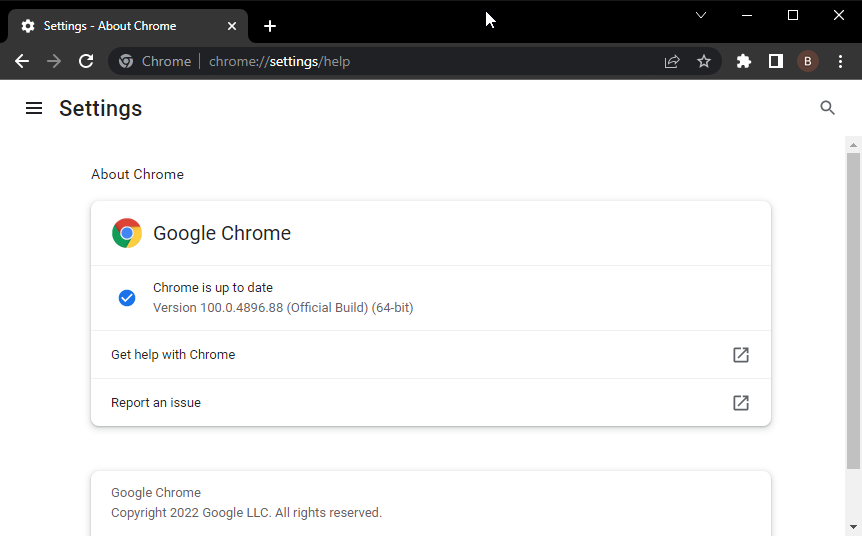Viewport: 862px width, 536px height.
Task: Expand the tab search dropdown arrow
Action: coord(701,15)
